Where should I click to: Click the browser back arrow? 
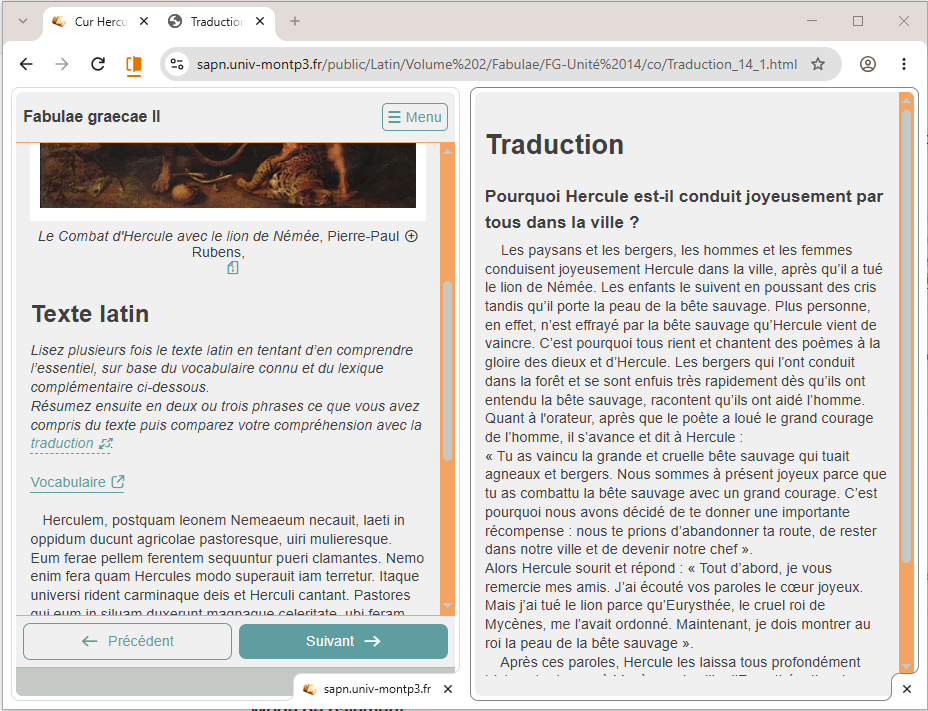(x=26, y=64)
